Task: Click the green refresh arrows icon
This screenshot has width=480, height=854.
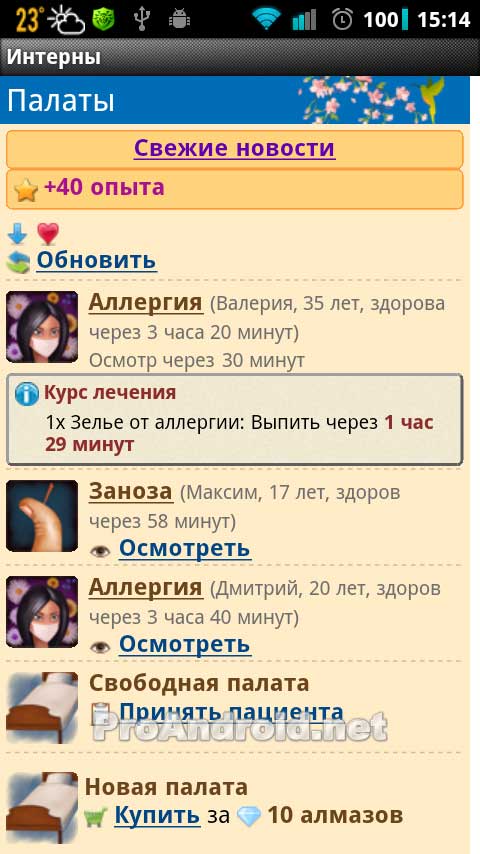Action: 19,262
